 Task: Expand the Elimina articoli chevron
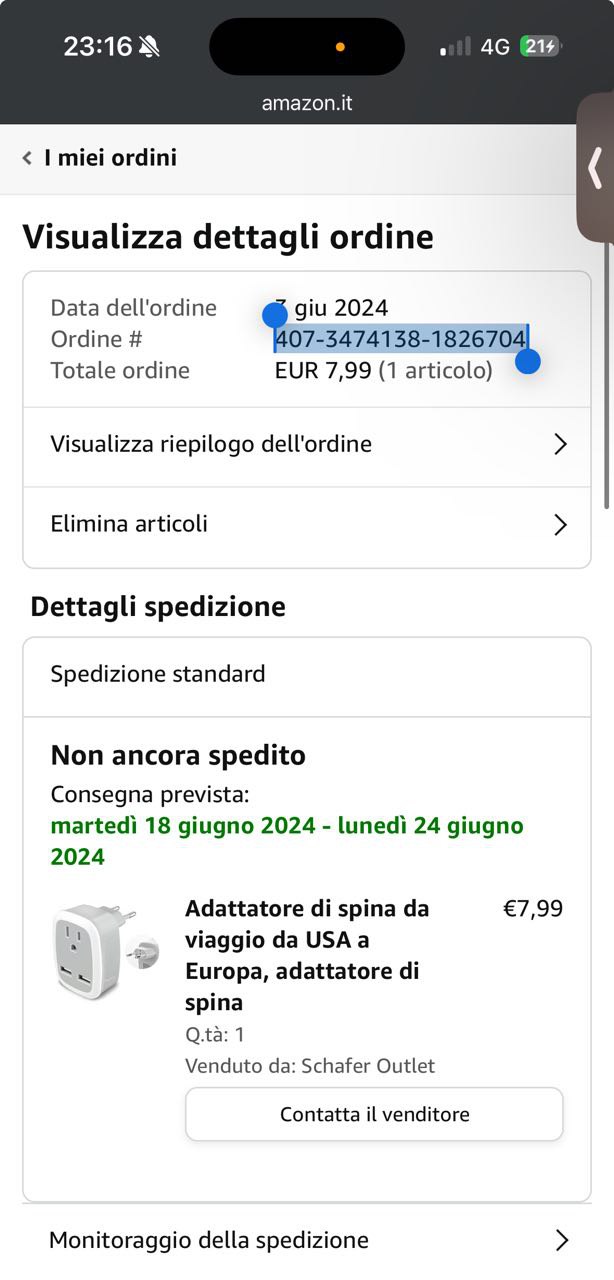tap(560, 525)
